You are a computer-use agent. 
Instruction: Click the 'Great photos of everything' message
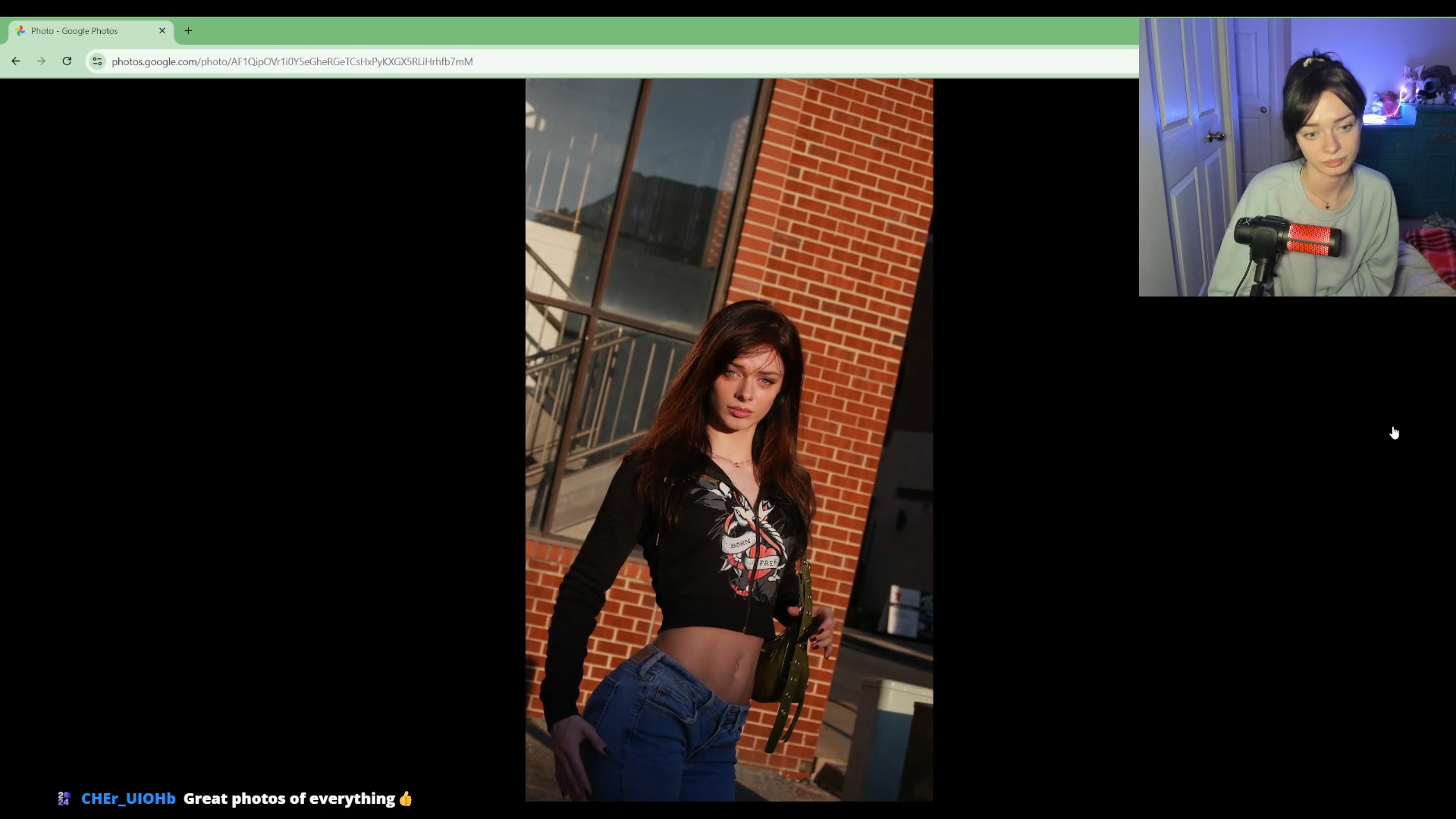[x=288, y=799]
